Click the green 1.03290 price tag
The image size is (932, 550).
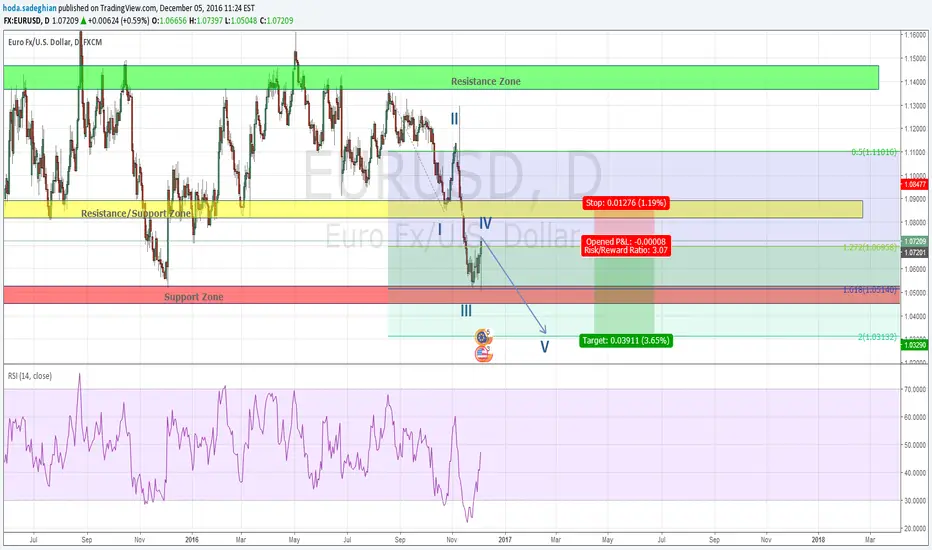915,345
